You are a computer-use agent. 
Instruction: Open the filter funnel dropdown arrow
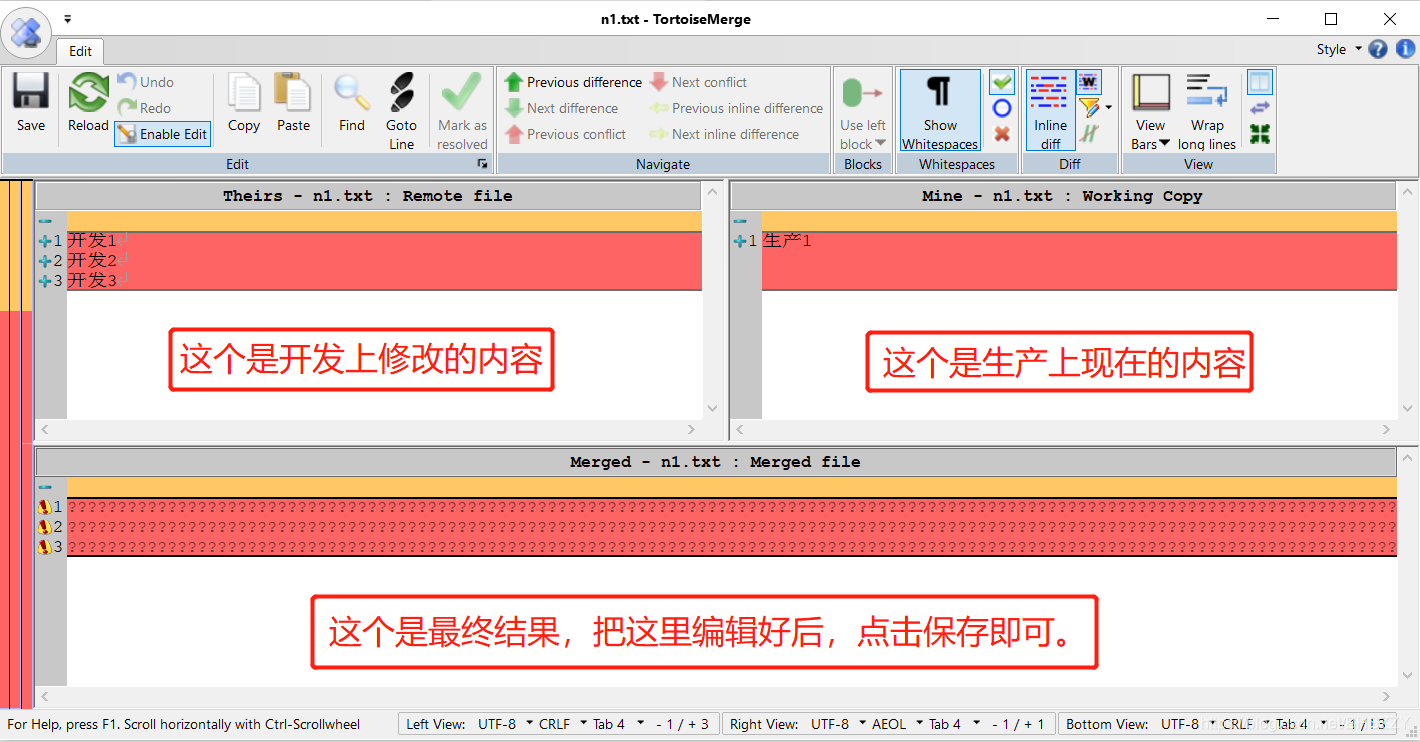tap(1108, 108)
